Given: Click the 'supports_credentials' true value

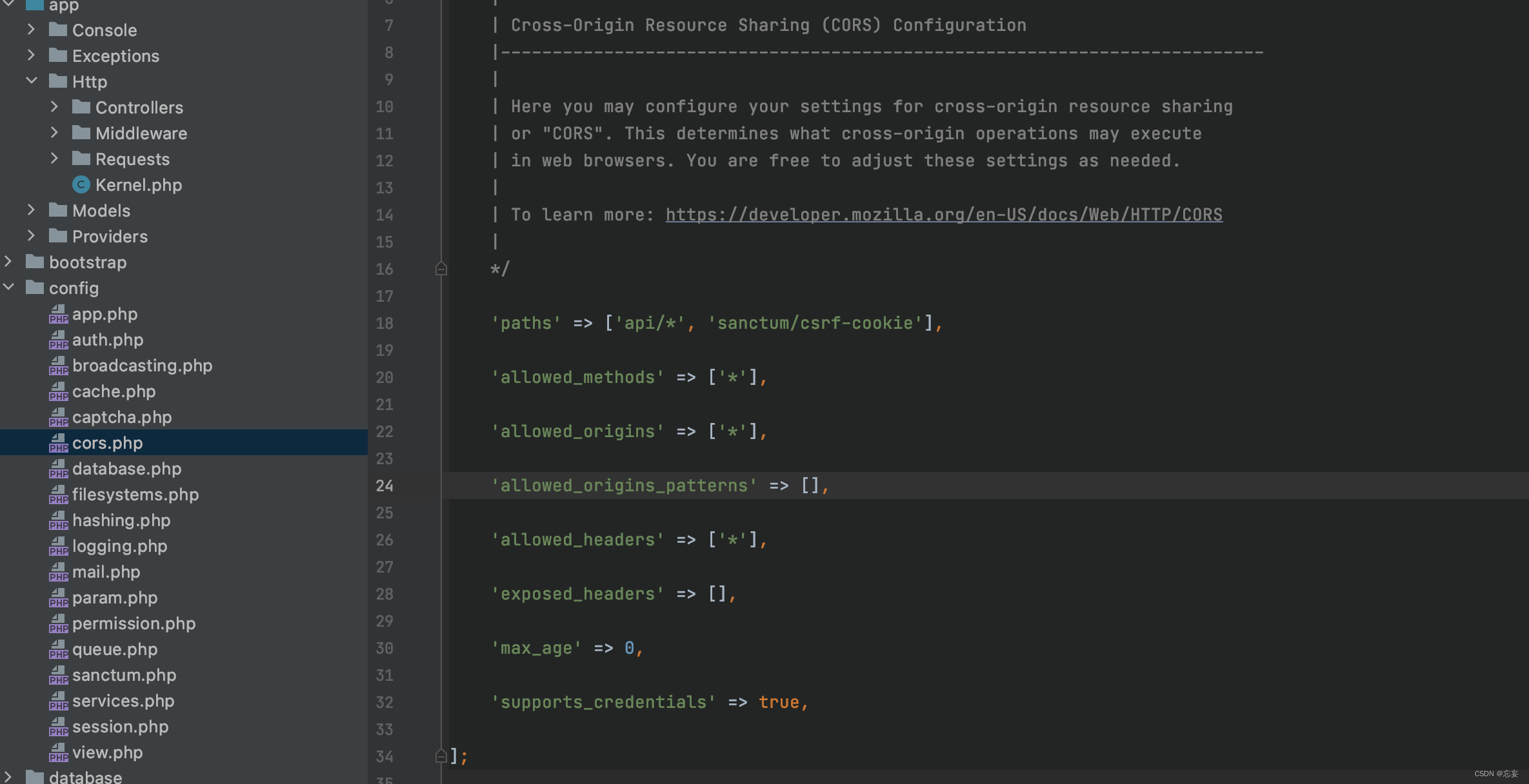Looking at the screenshot, I should [778, 702].
